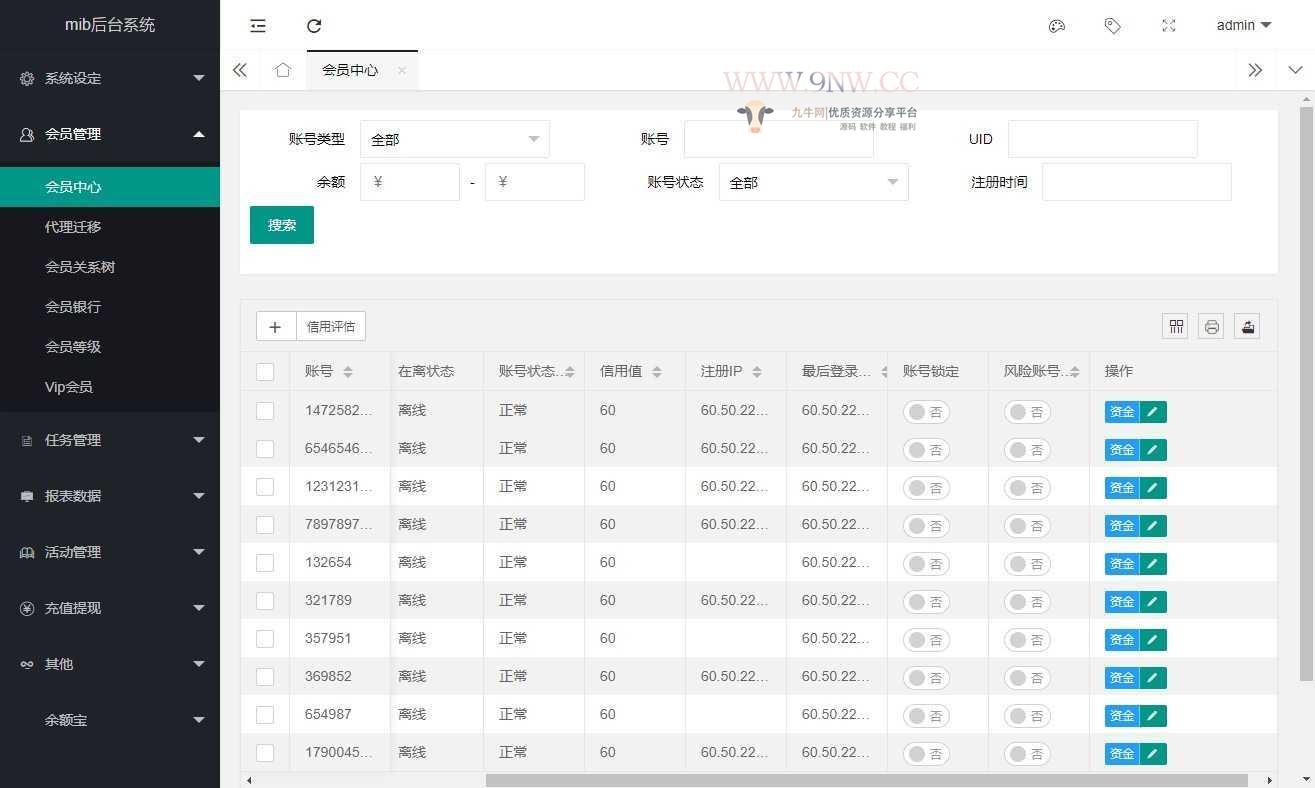Click the 搜索 search button
The width and height of the screenshot is (1315, 788).
pos(282,225)
